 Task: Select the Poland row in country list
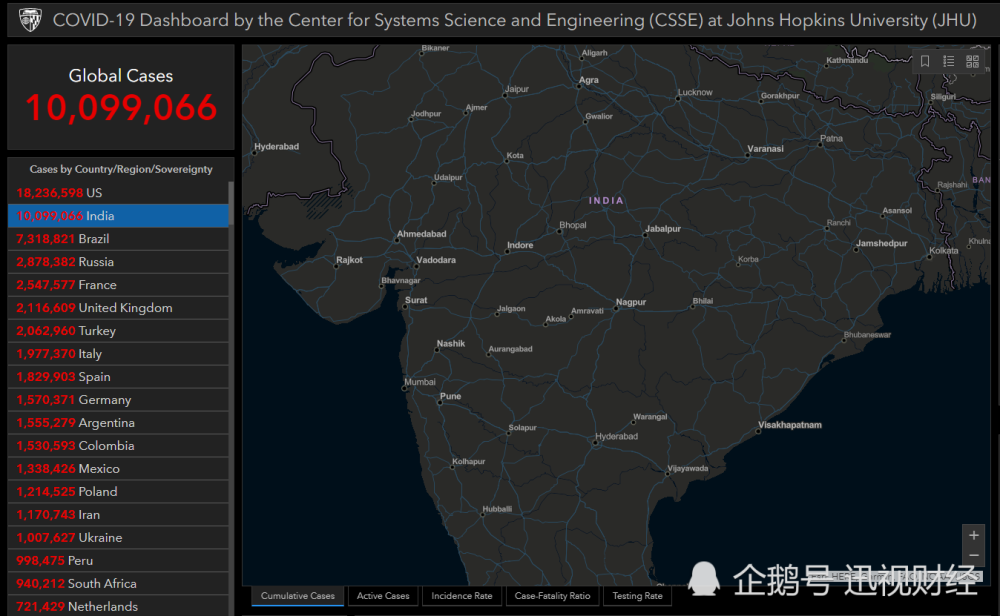tap(118, 491)
